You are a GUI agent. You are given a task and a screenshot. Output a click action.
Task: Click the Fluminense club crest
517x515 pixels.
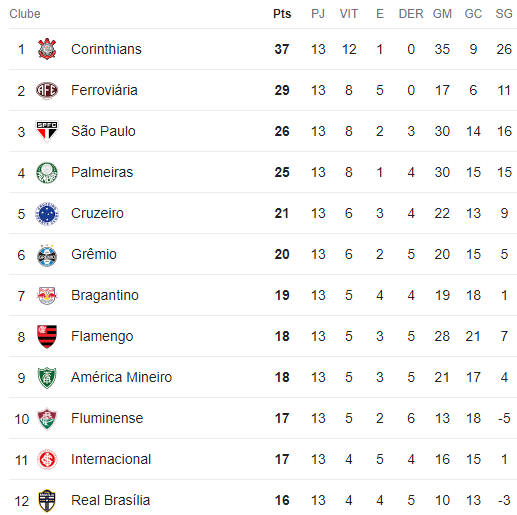47,419
